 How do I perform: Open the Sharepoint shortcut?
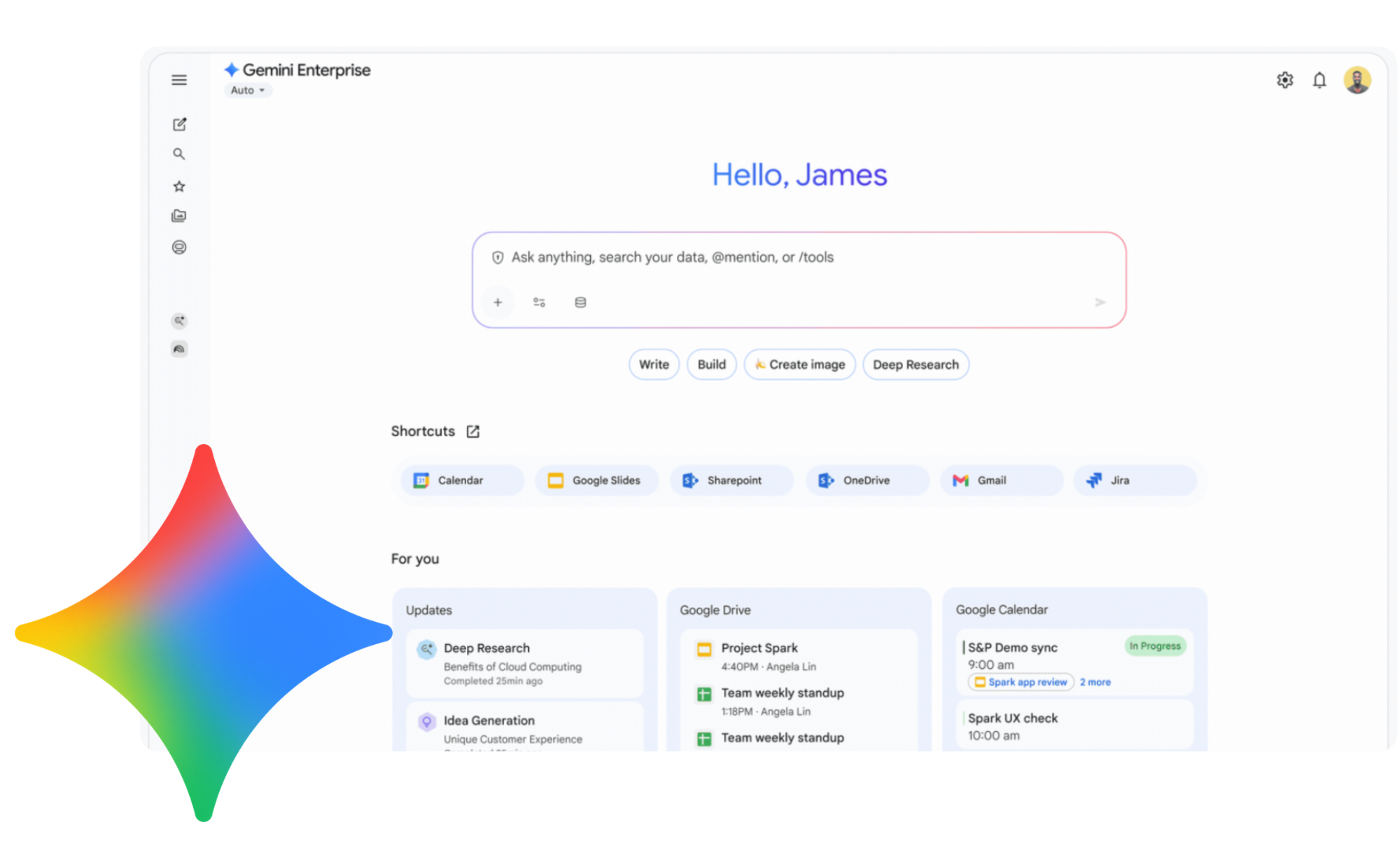pyautogui.click(x=731, y=480)
